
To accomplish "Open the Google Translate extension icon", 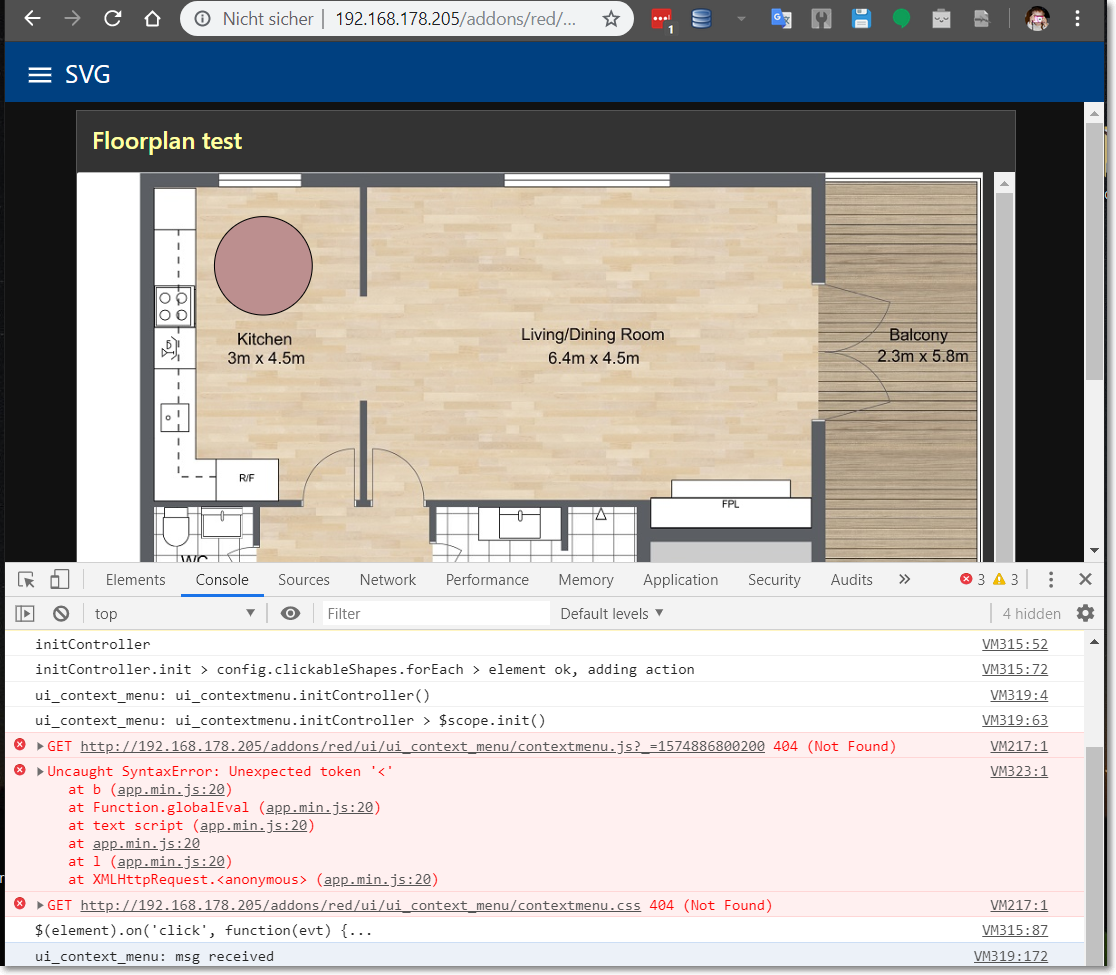I will [x=781, y=18].
